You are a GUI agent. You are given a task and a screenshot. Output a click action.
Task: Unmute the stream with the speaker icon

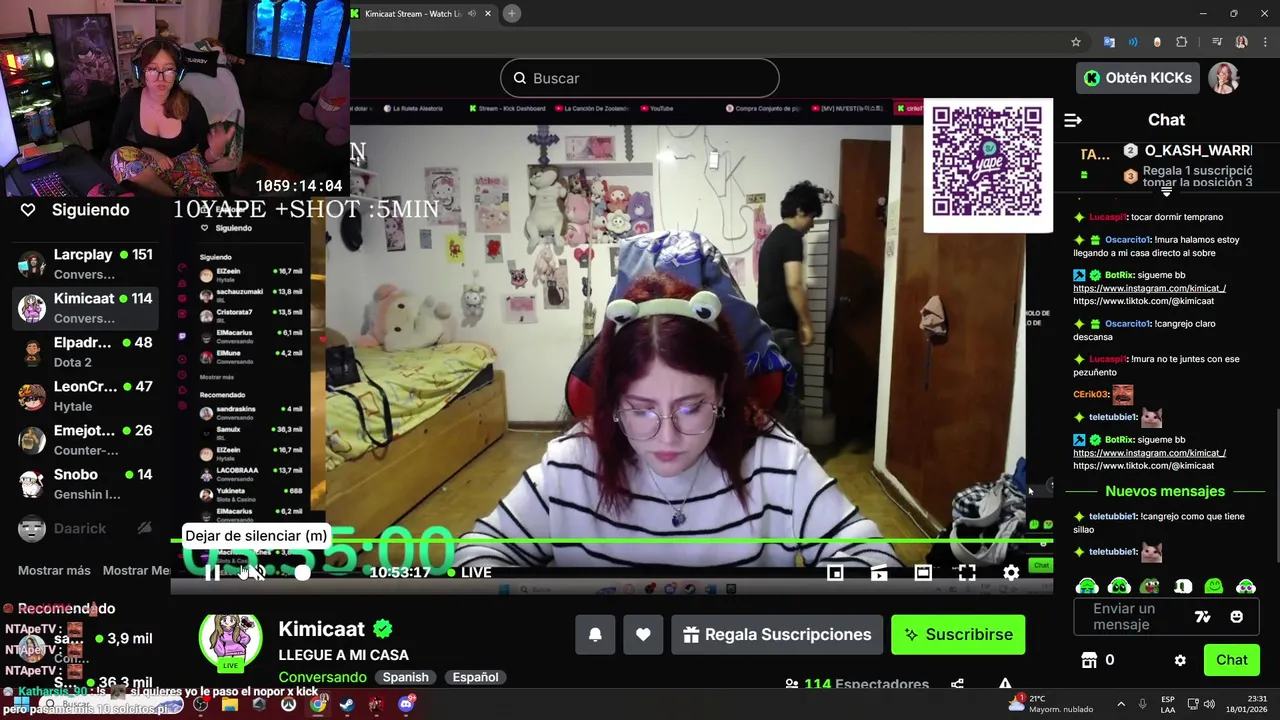257,572
